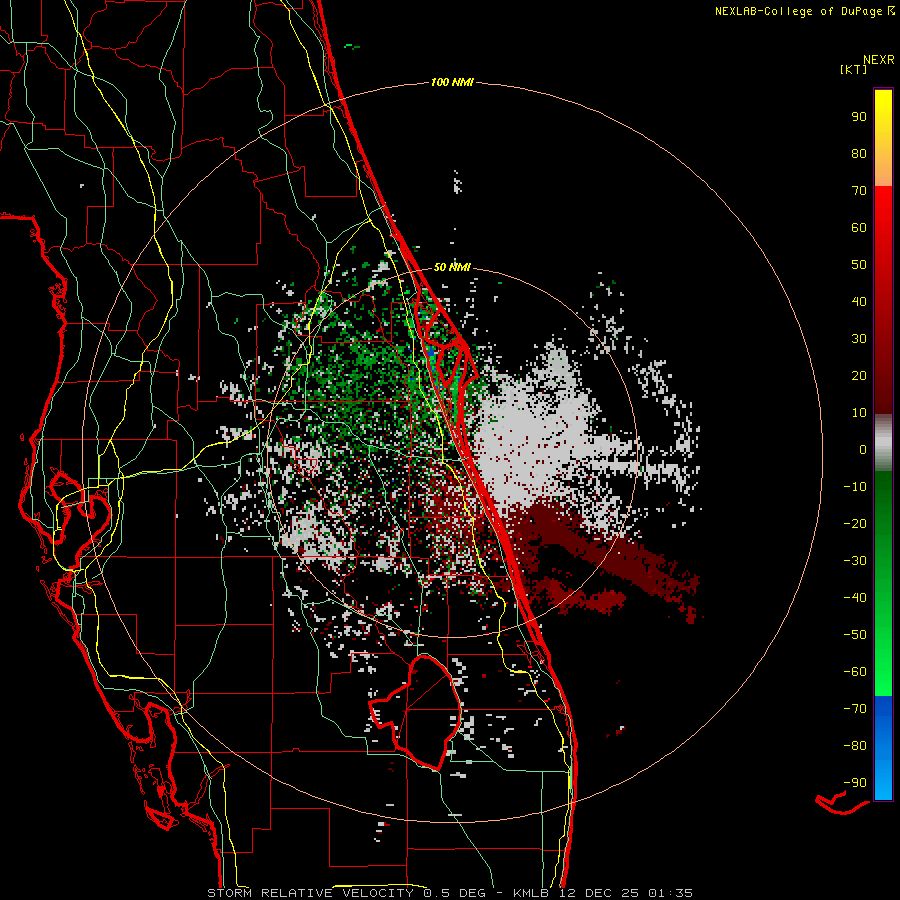Click the 60 value on velocity scale
The width and height of the screenshot is (900, 900).
859,227
